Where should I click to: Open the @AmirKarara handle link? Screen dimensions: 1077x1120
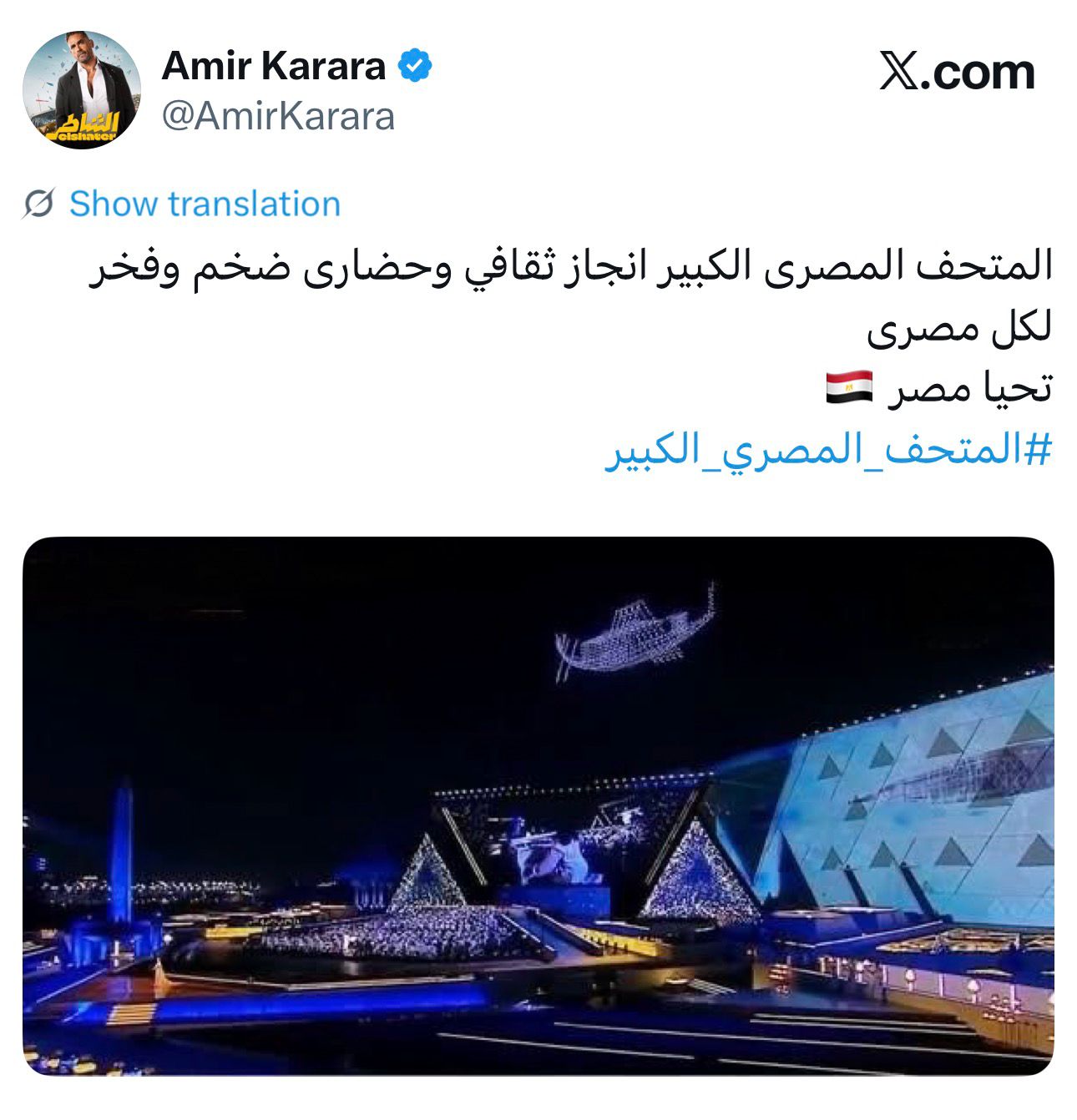click(278, 117)
